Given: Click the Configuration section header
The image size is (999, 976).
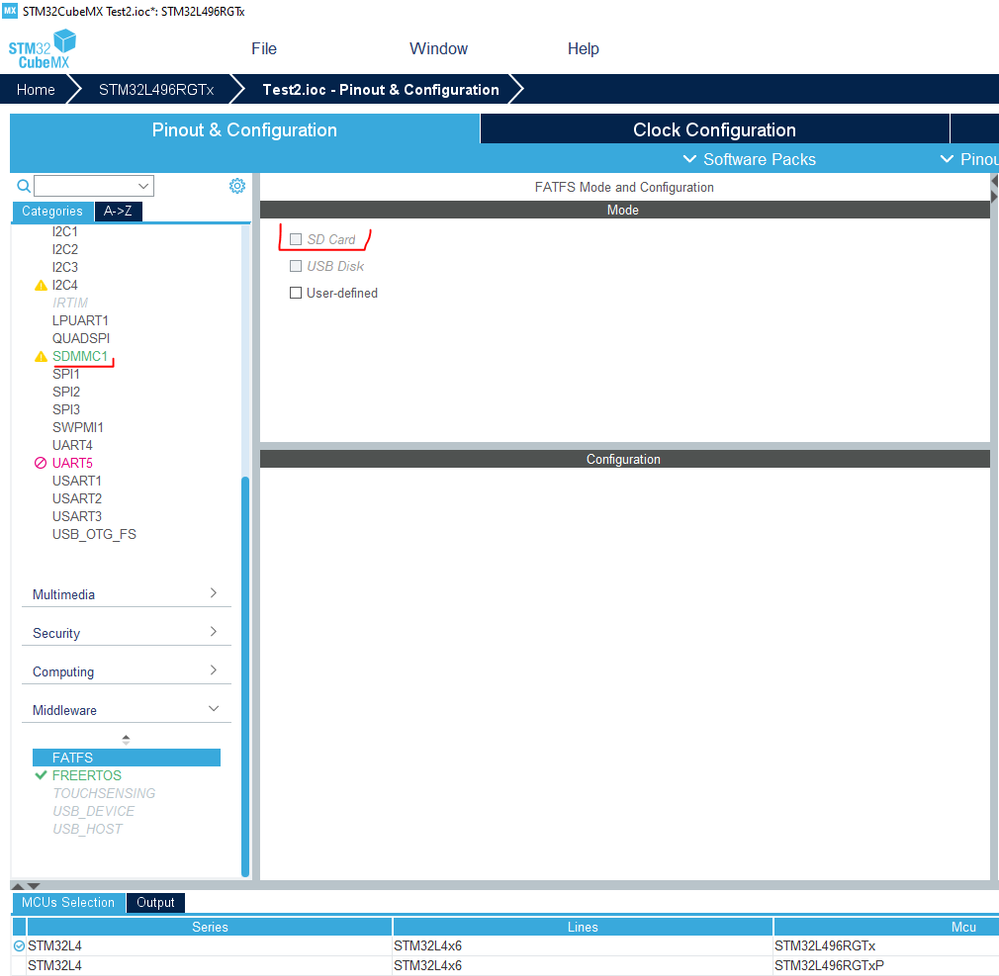Looking at the screenshot, I should coord(624,459).
